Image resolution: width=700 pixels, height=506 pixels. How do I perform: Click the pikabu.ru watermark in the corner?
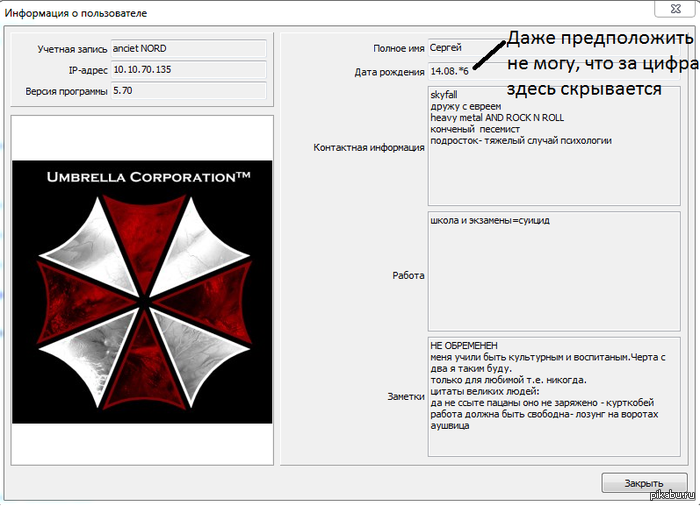670,495
